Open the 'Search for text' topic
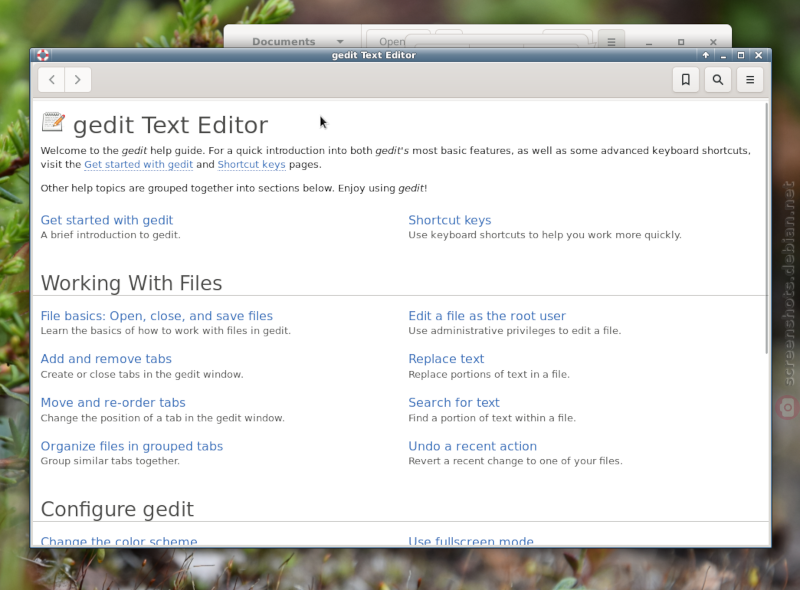Image resolution: width=800 pixels, height=590 pixels. 454,403
